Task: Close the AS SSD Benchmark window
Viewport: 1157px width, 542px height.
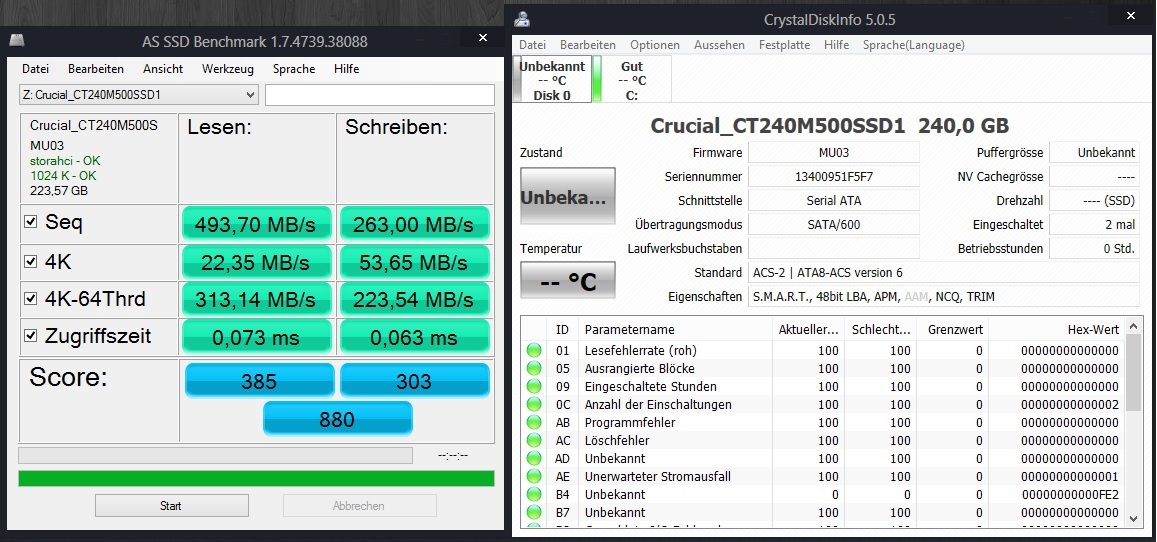Action: point(483,38)
